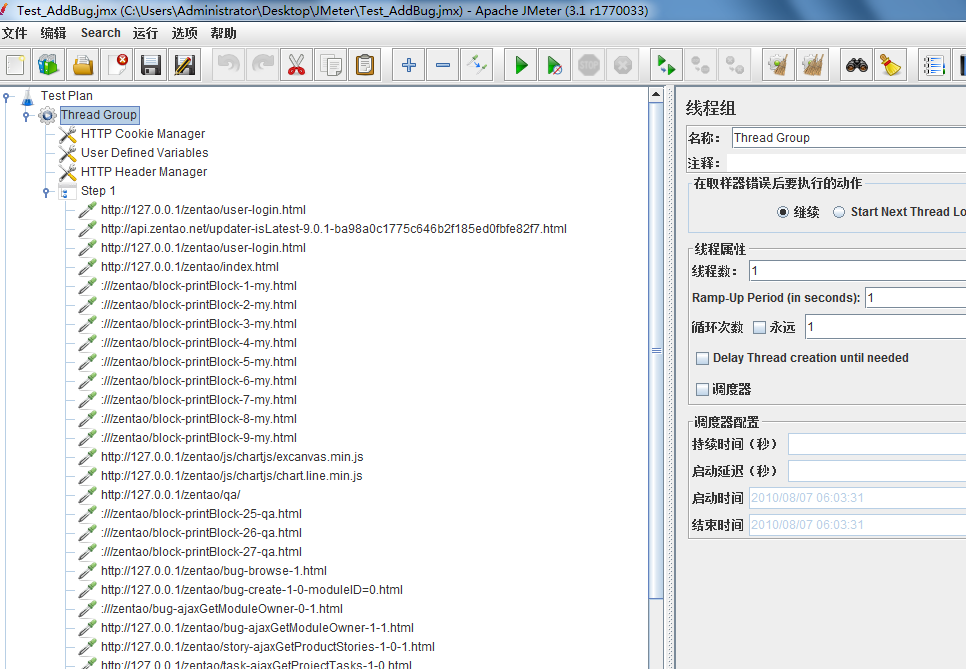966x669 pixels.
Task: Click the Close test plan icon
Action: 117,65
